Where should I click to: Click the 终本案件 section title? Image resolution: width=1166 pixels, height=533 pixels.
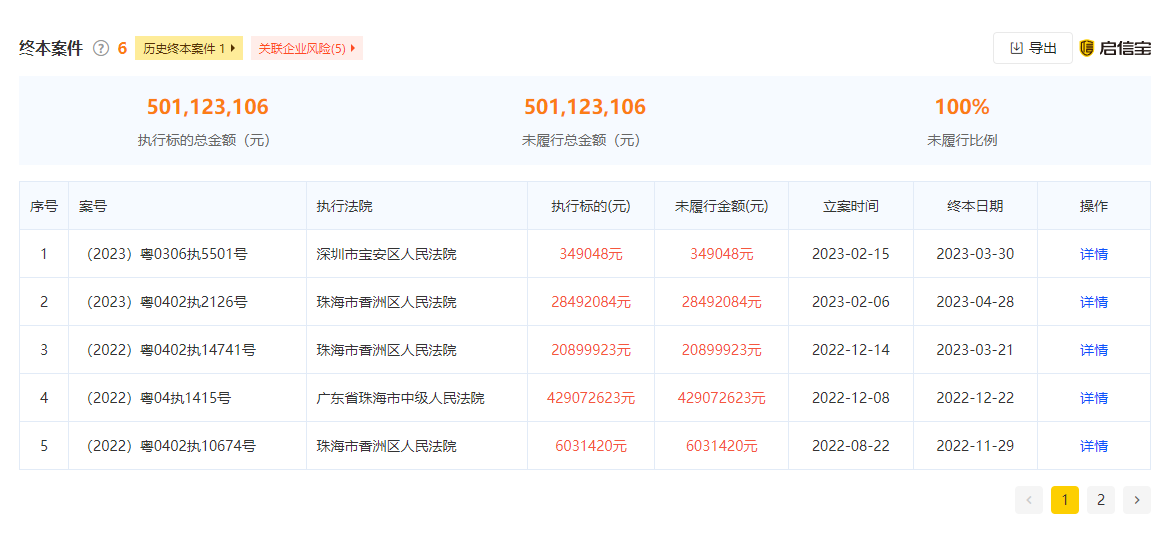(x=51, y=48)
